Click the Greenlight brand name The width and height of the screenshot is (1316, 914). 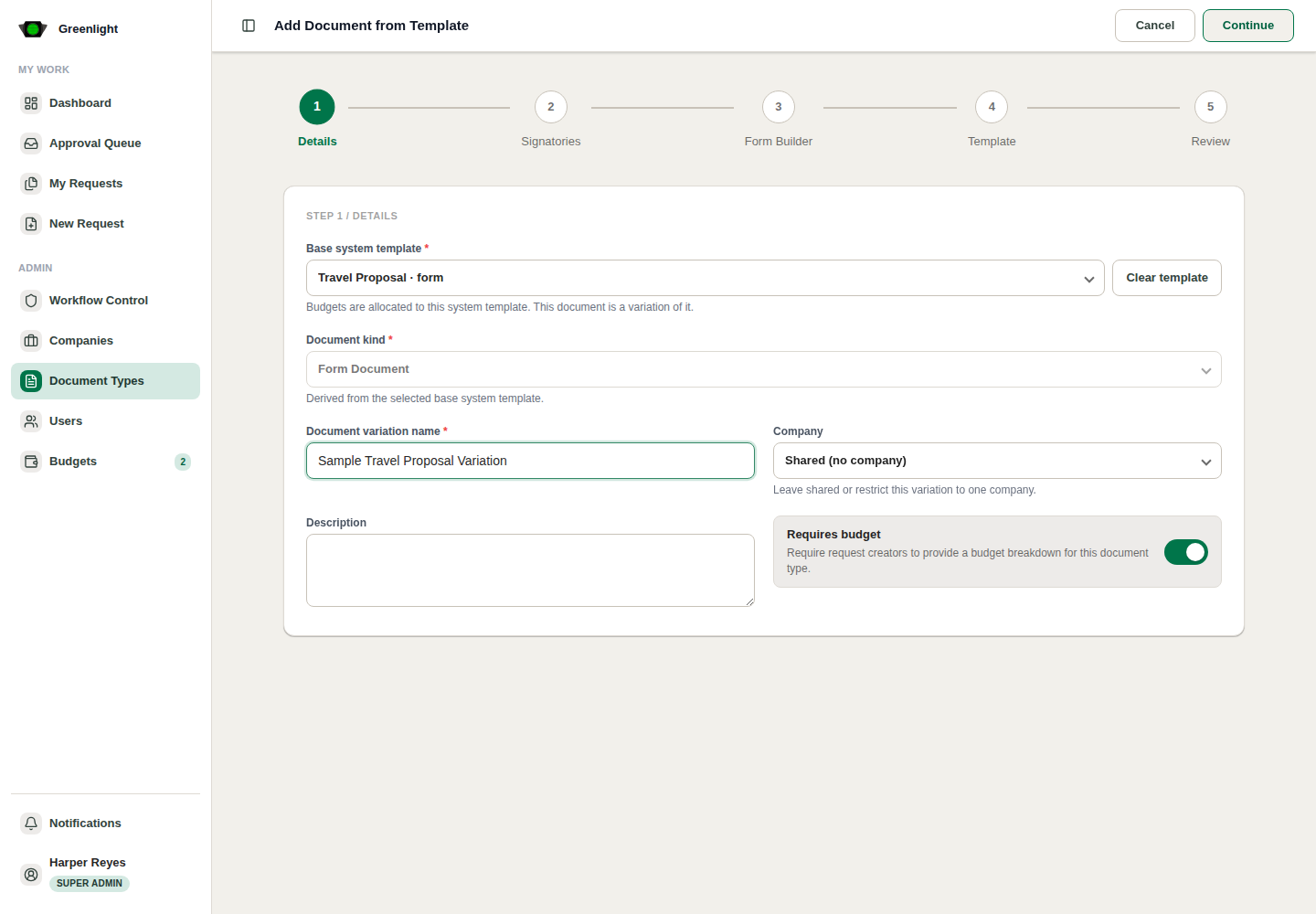[x=89, y=29]
